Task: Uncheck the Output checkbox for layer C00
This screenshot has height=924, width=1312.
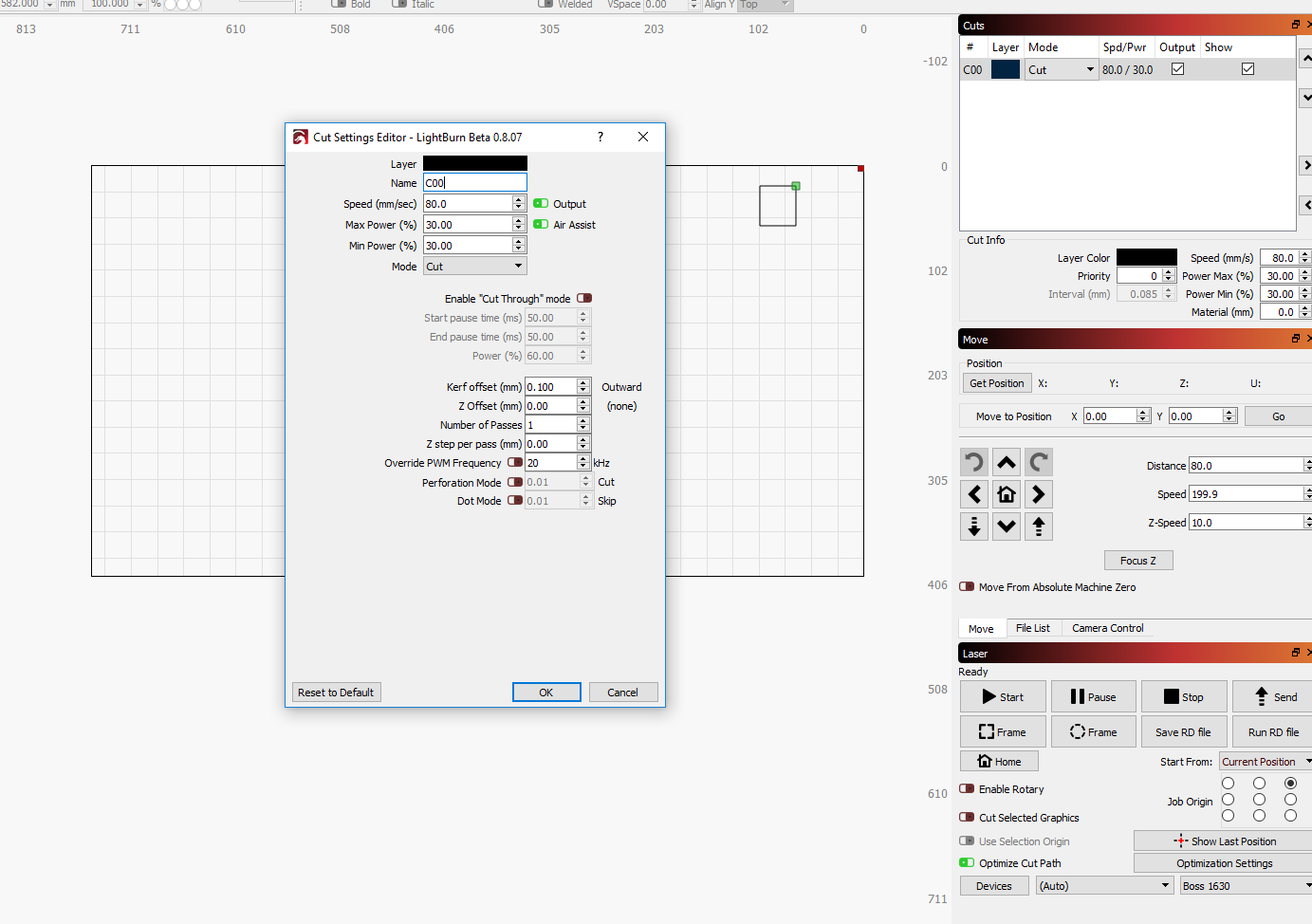Action: [x=1177, y=69]
